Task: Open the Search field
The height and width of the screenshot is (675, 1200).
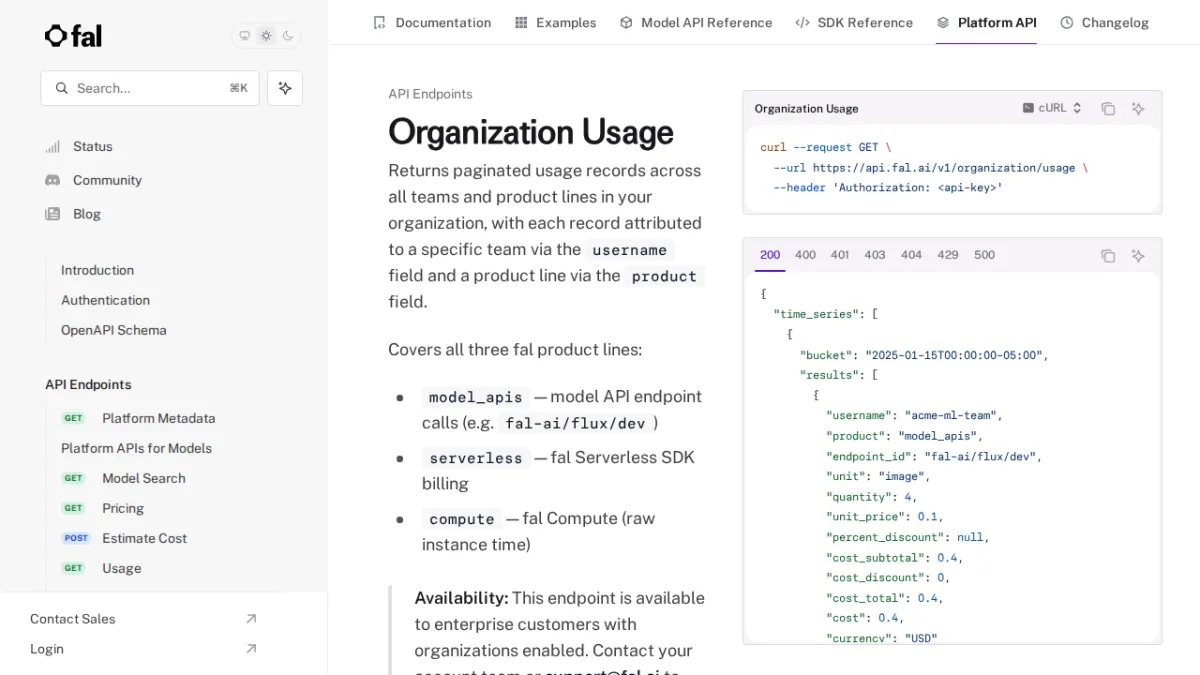Action: 150,88
